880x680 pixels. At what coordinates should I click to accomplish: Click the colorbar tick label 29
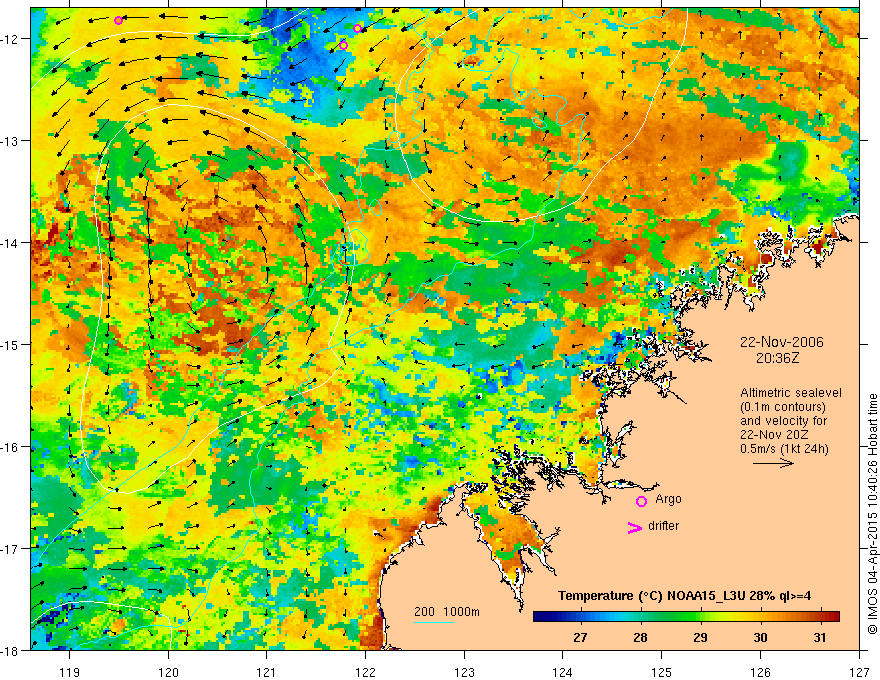coord(700,637)
